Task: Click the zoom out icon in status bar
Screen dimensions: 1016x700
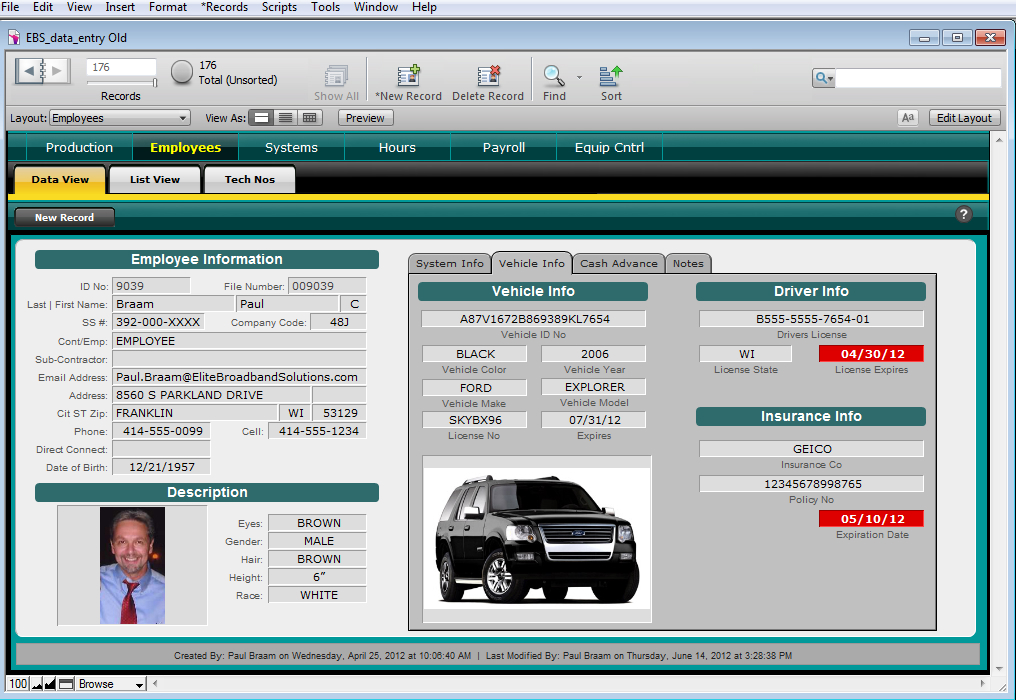Action: (35, 684)
